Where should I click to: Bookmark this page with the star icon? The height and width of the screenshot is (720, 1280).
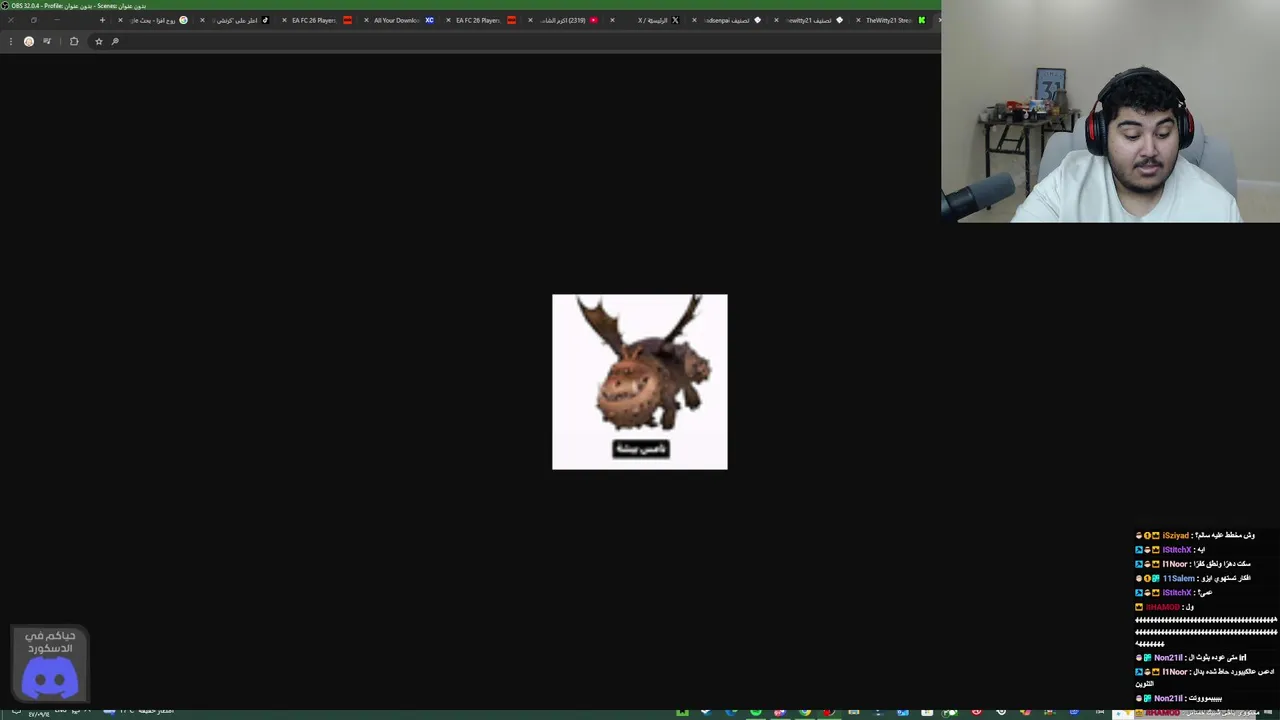98,41
